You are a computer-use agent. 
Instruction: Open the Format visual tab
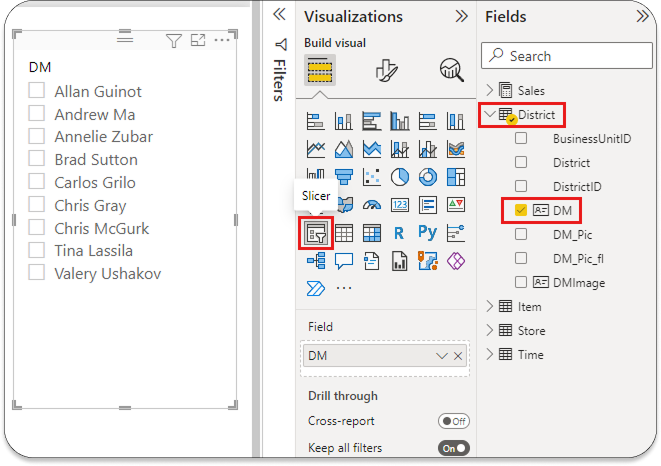point(385,70)
